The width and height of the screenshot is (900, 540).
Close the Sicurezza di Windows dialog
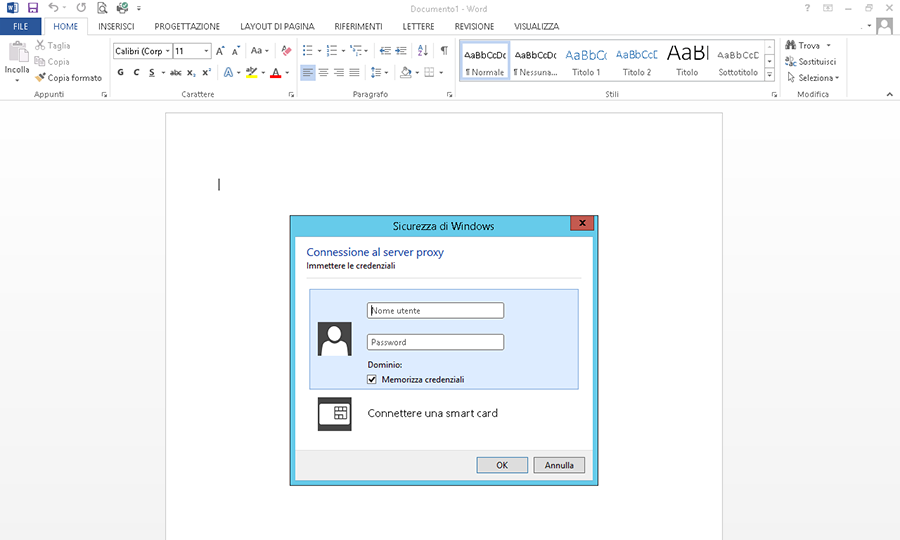point(582,223)
